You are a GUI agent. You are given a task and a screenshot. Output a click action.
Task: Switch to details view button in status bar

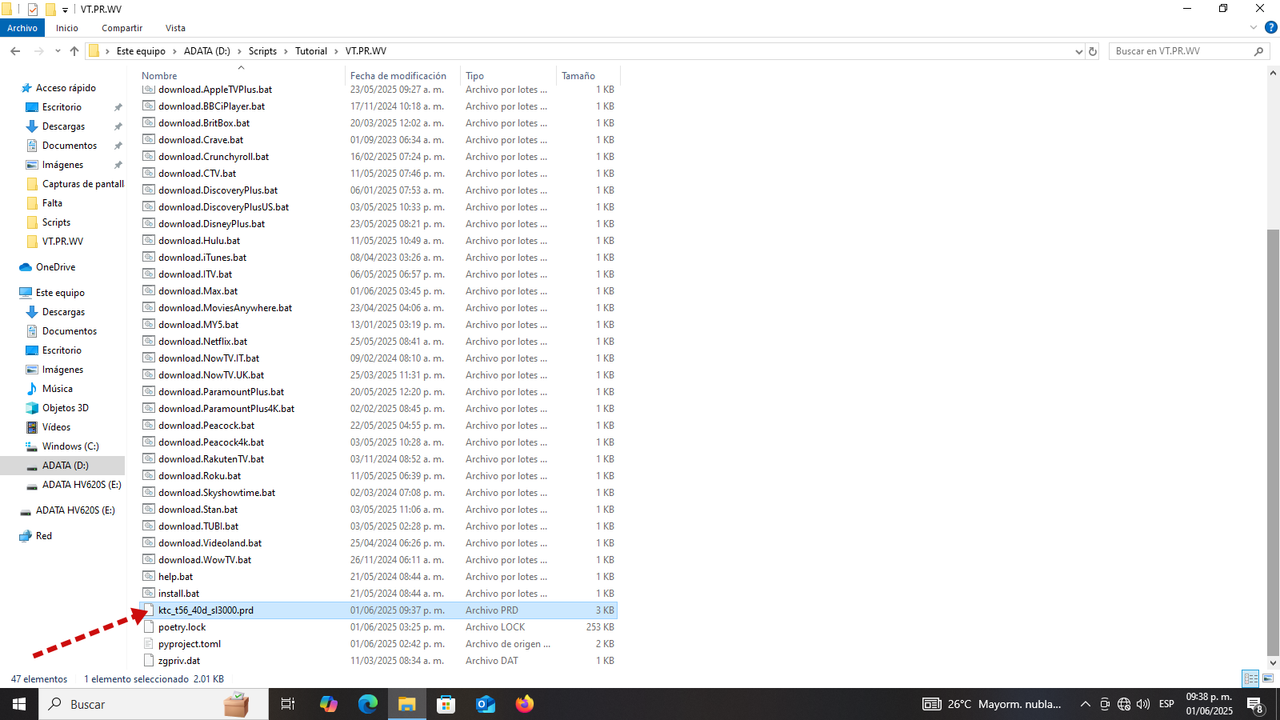point(1250,678)
